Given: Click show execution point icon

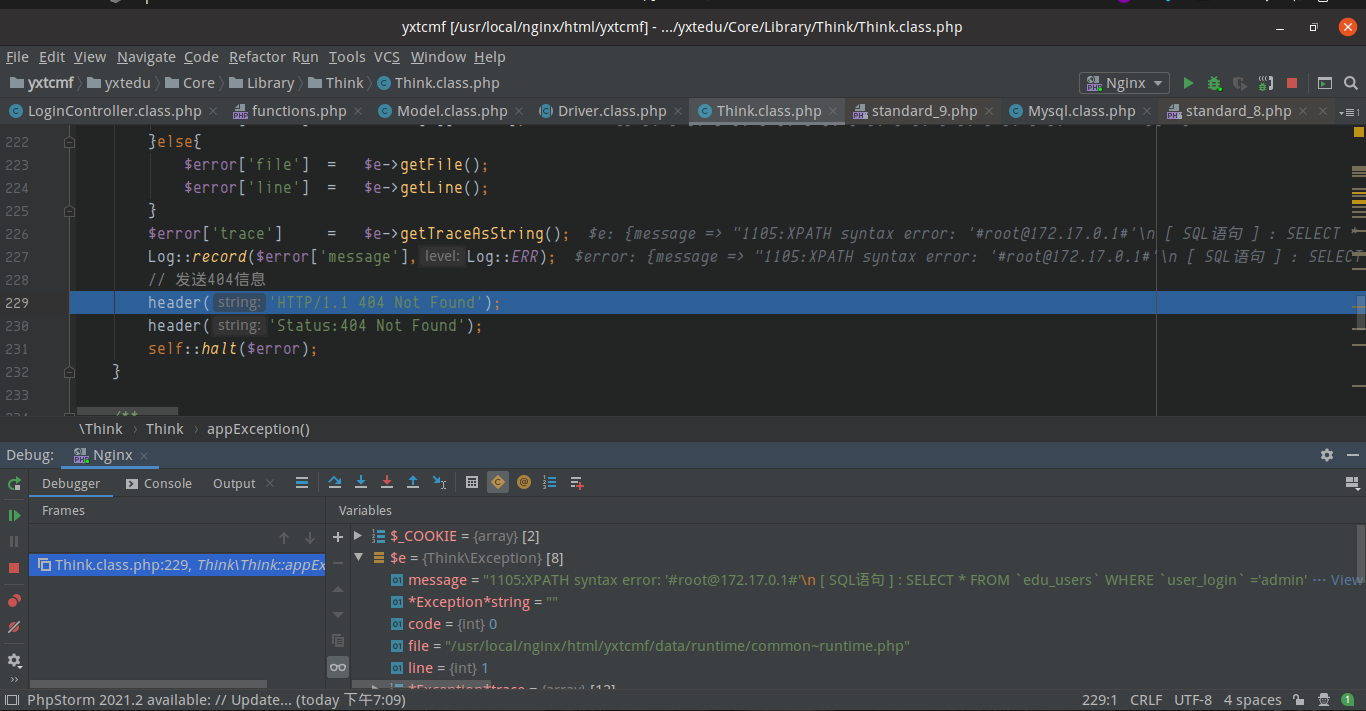Looking at the screenshot, I should (x=301, y=483).
